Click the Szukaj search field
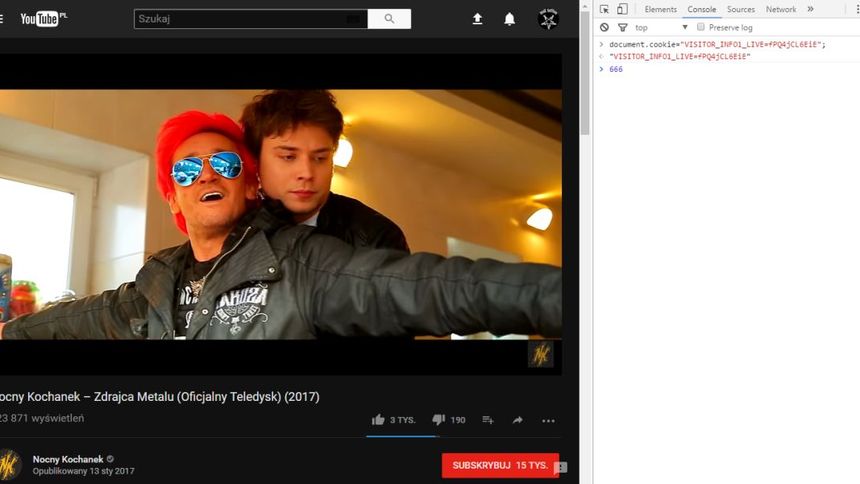The image size is (860, 484). [250, 19]
